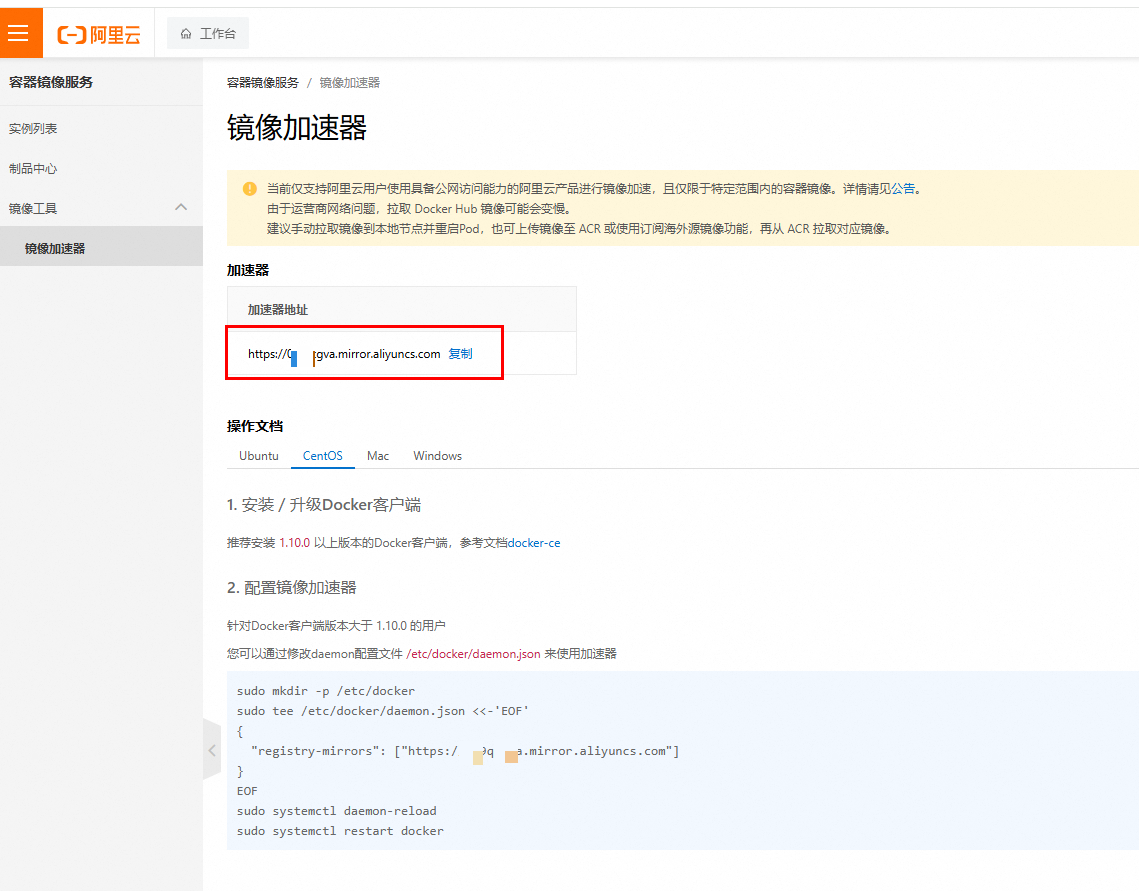The image size is (1139, 891).
Task: Click the '2. 配置镜像加速器' heading
Action: tap(291, 587)
